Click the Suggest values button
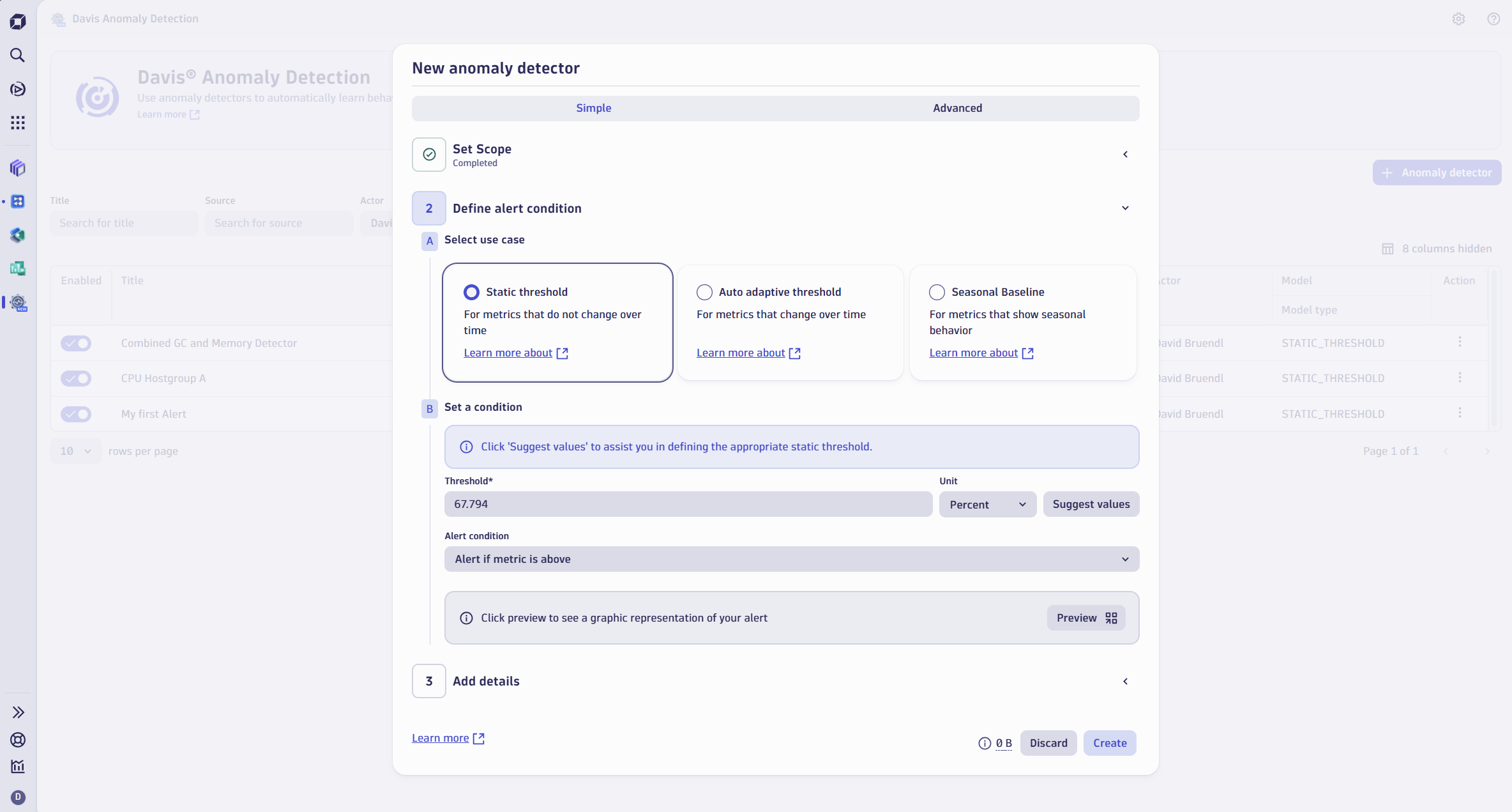Image resolution: width=1512 pixels, height=812 pixels. click(x=1091, y=505)
